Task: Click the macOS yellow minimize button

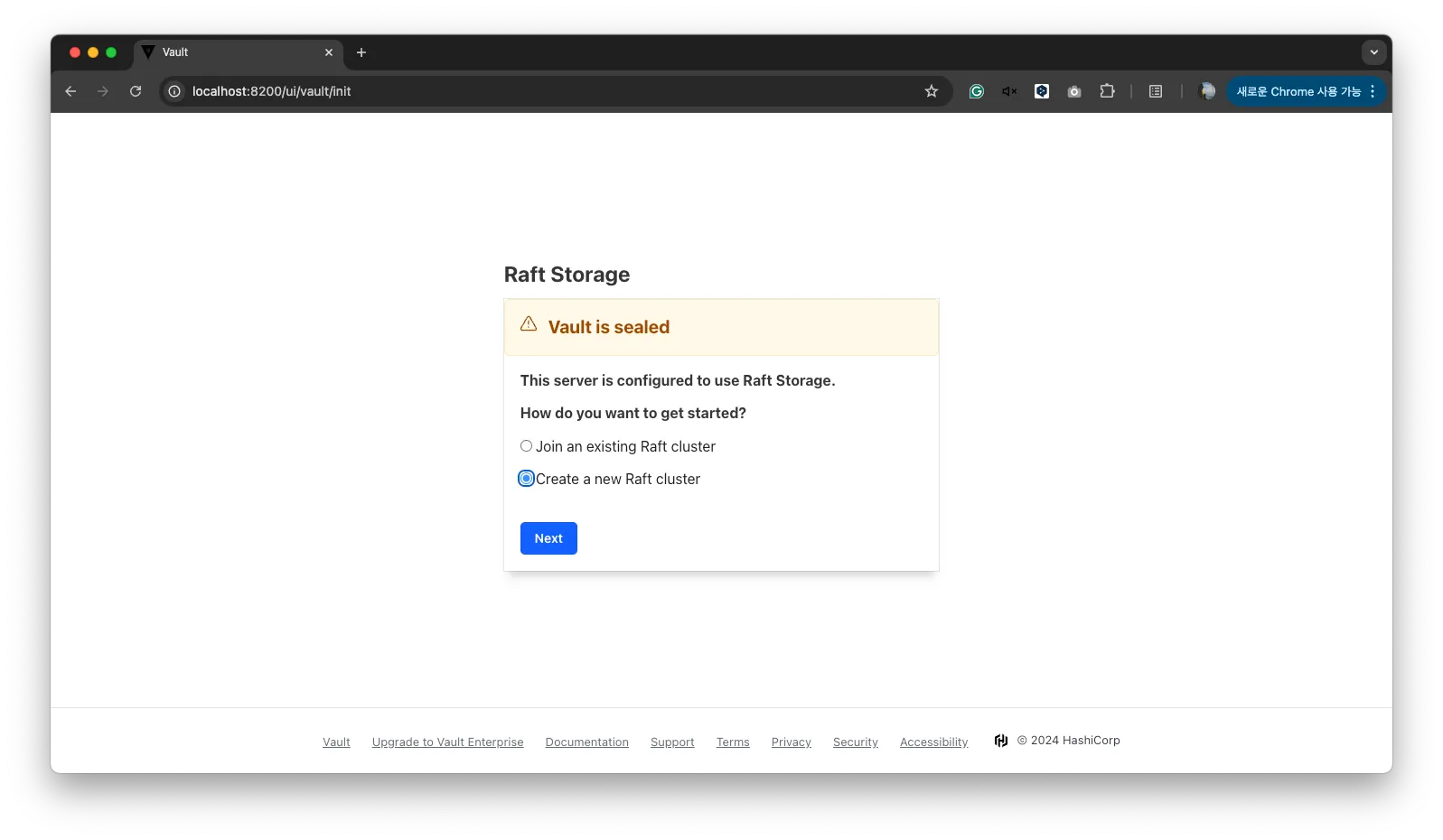Action: coord(93,52)
